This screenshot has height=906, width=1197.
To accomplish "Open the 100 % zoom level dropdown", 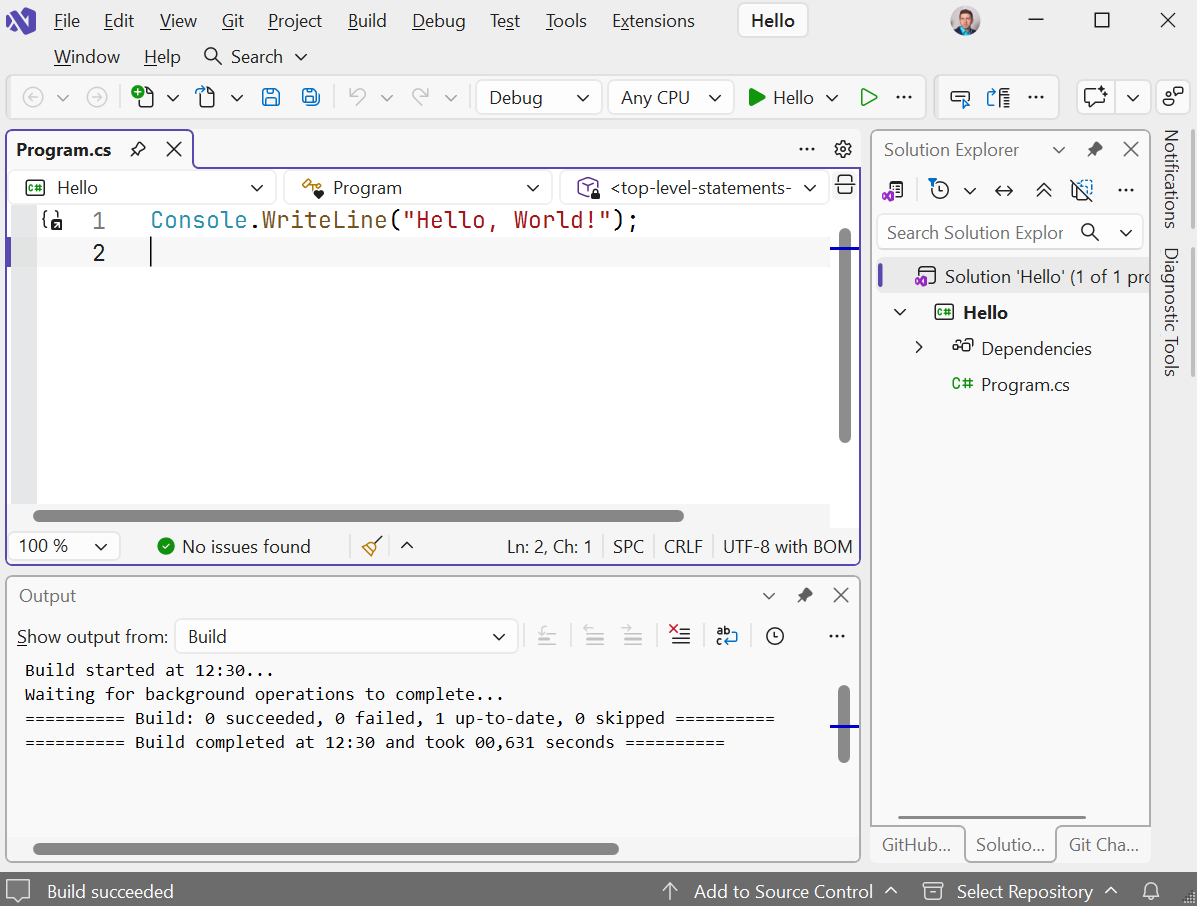I will coord(64,547).
